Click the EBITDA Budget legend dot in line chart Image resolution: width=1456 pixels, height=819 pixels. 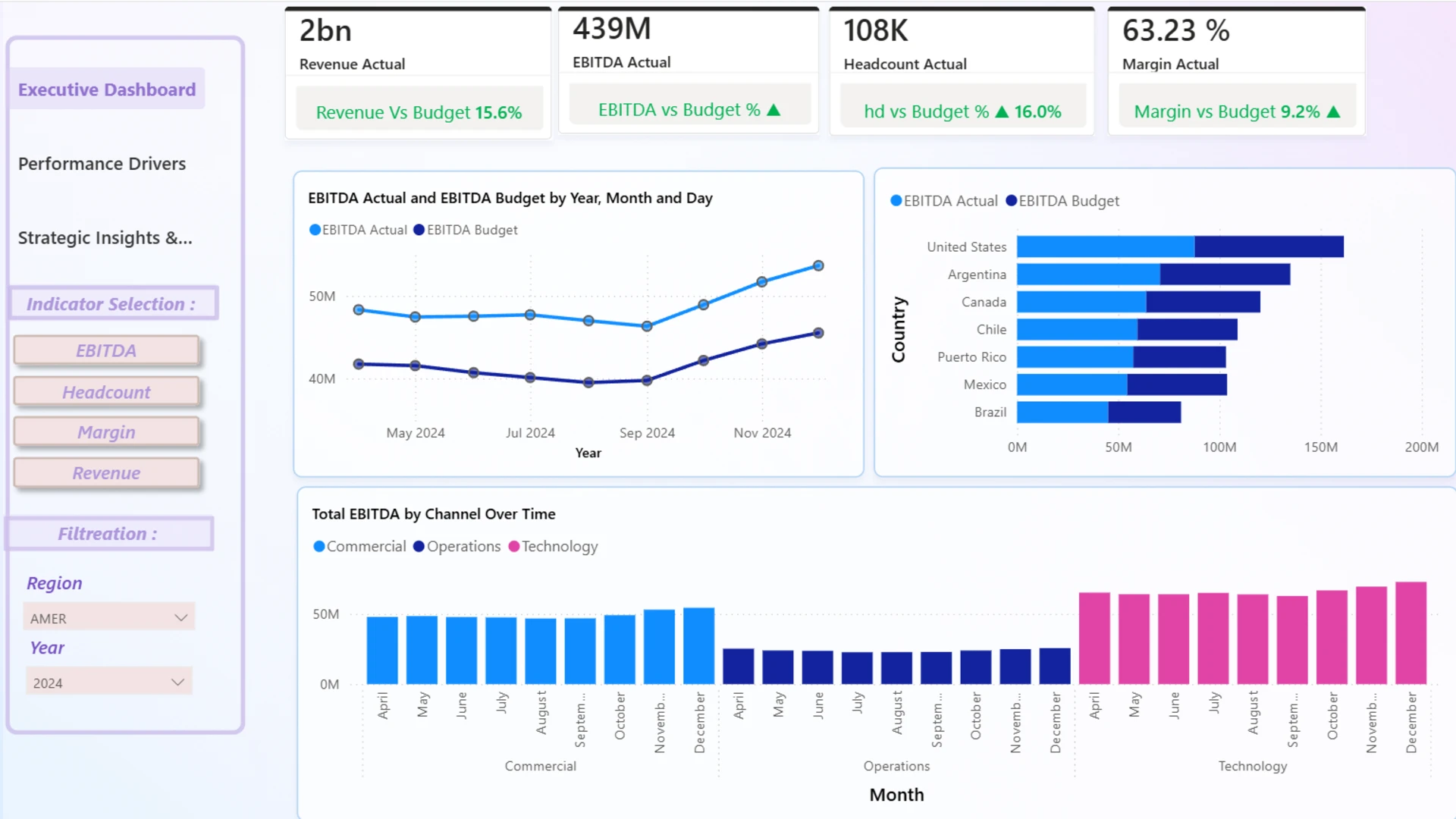(419, 230)
